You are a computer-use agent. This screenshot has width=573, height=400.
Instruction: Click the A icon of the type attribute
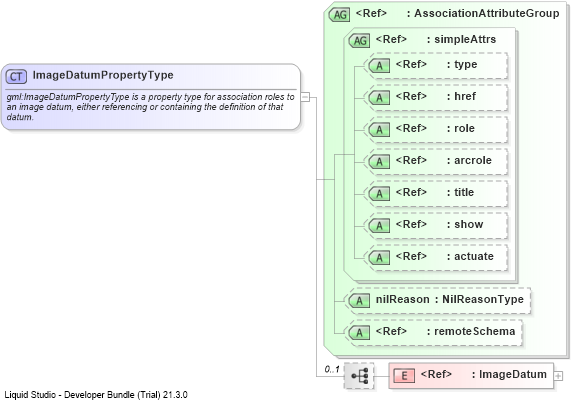tap(379, 66)
